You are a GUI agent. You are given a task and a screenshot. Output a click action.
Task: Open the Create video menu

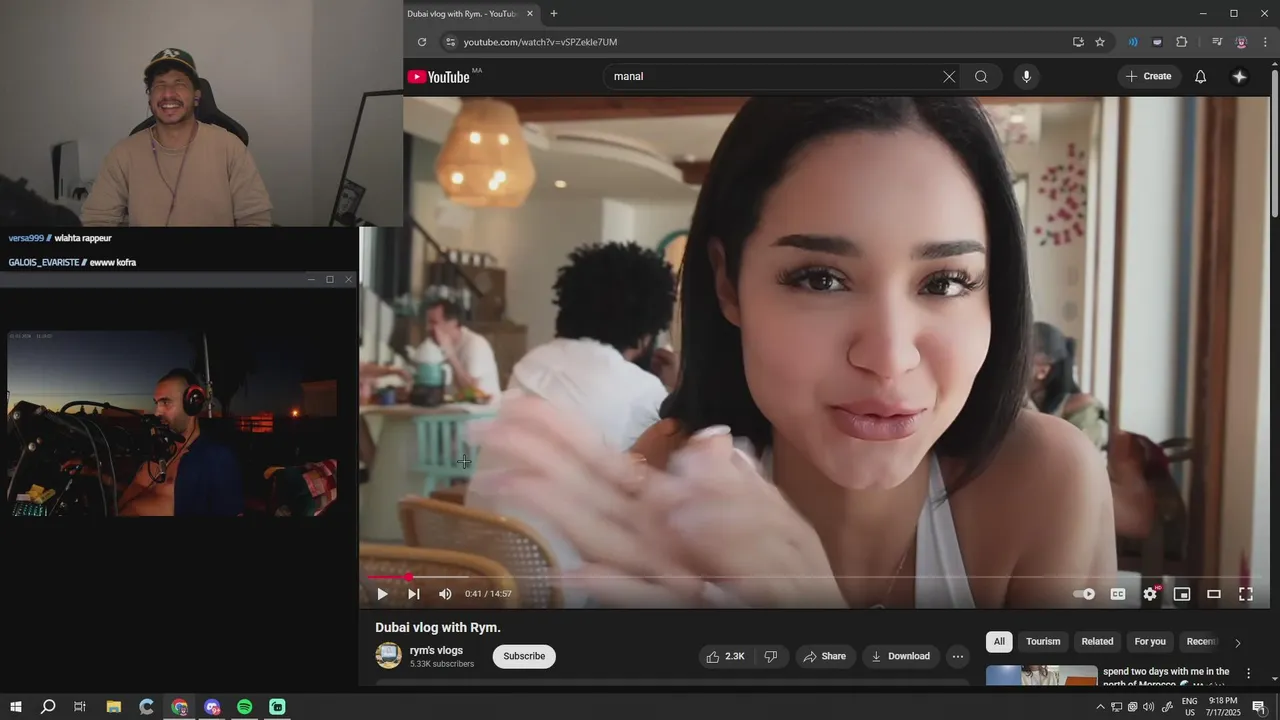point(1148,77)
